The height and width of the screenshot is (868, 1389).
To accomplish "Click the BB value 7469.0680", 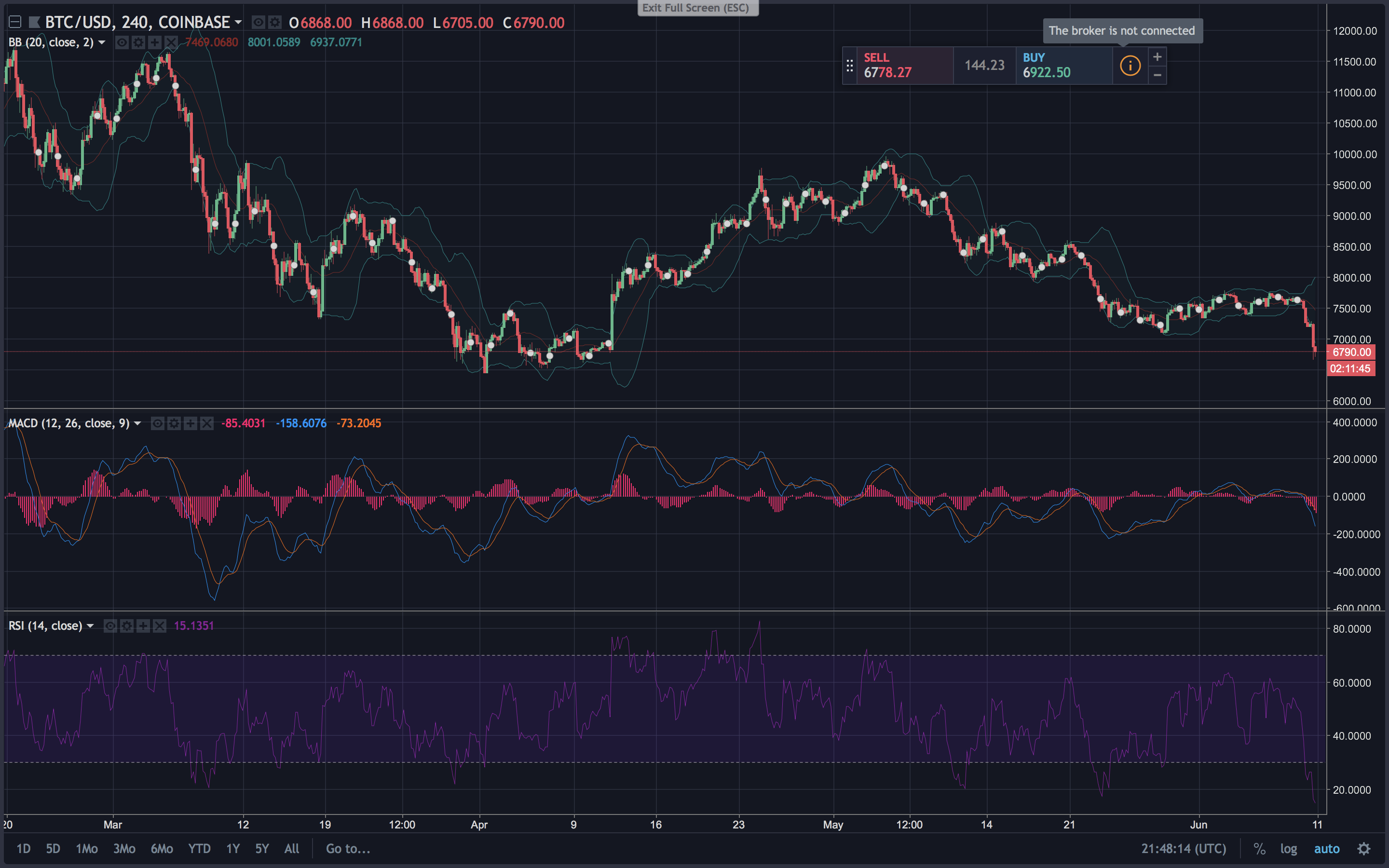I will (x=211, y=42).
